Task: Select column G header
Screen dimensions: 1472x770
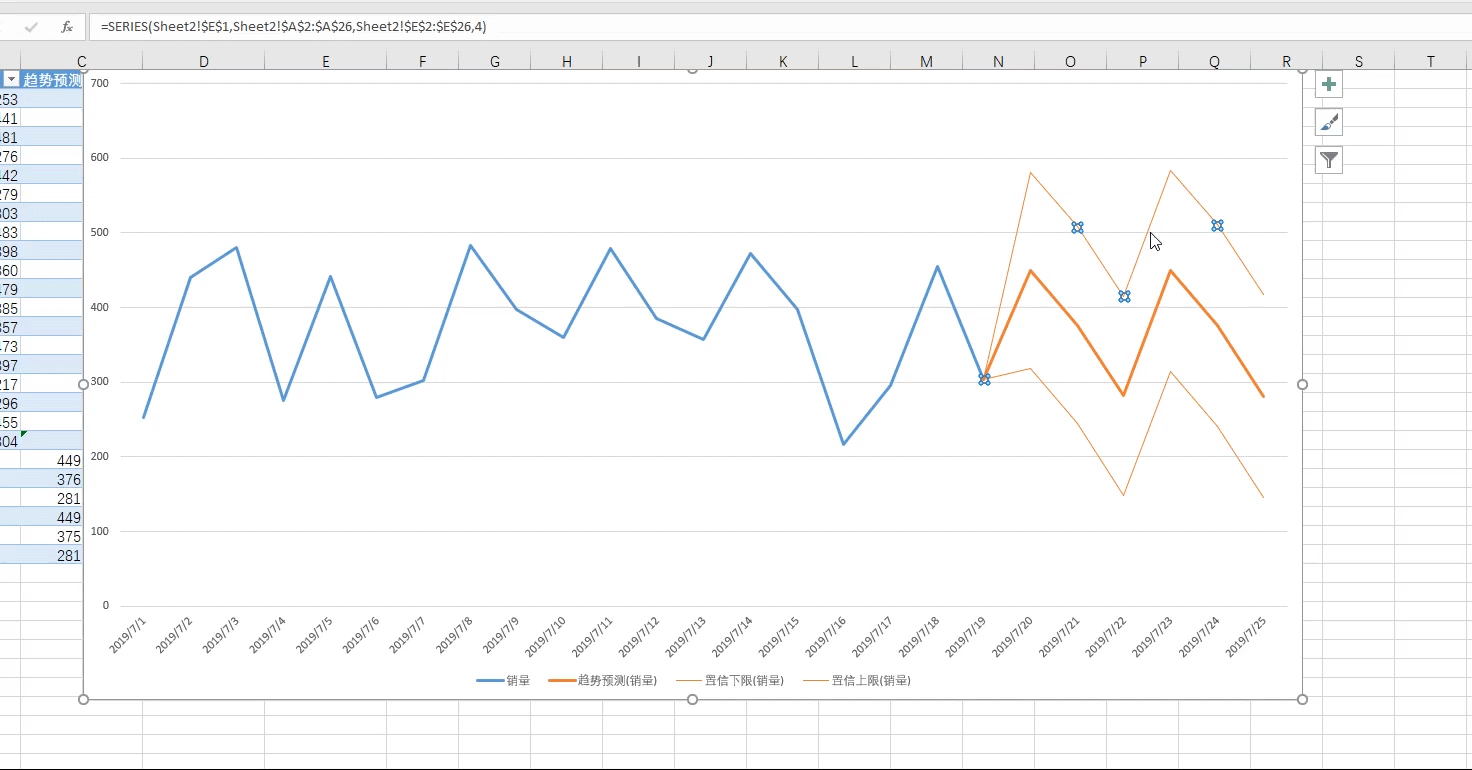Action: point(495,62)
